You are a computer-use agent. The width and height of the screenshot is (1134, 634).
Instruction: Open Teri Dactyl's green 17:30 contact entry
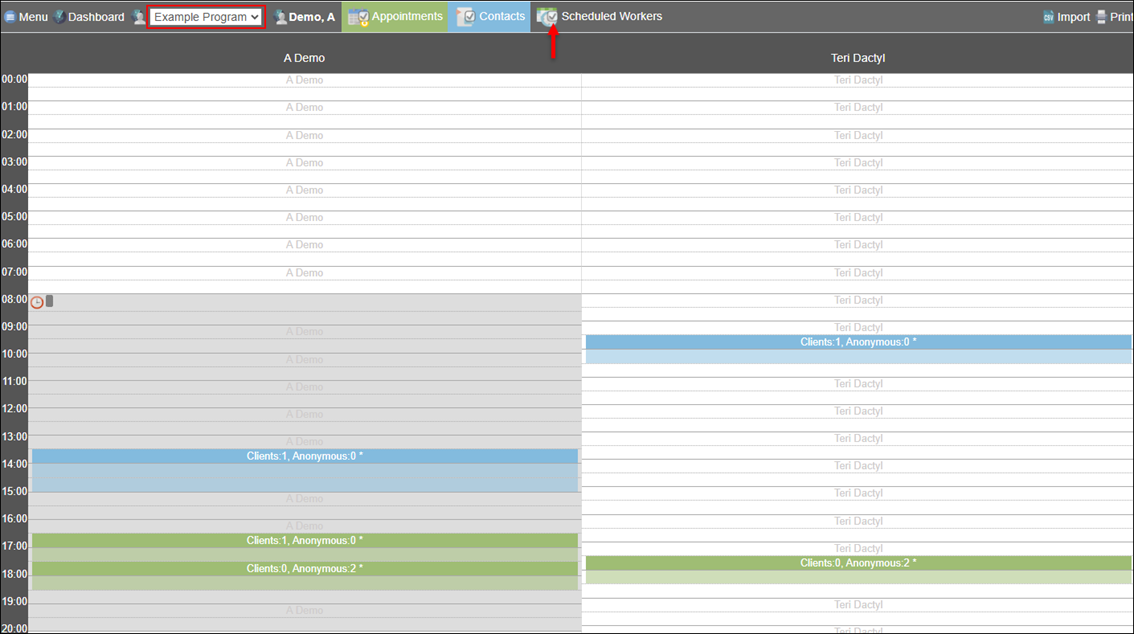pyautogui.click(x=858, y=569)
